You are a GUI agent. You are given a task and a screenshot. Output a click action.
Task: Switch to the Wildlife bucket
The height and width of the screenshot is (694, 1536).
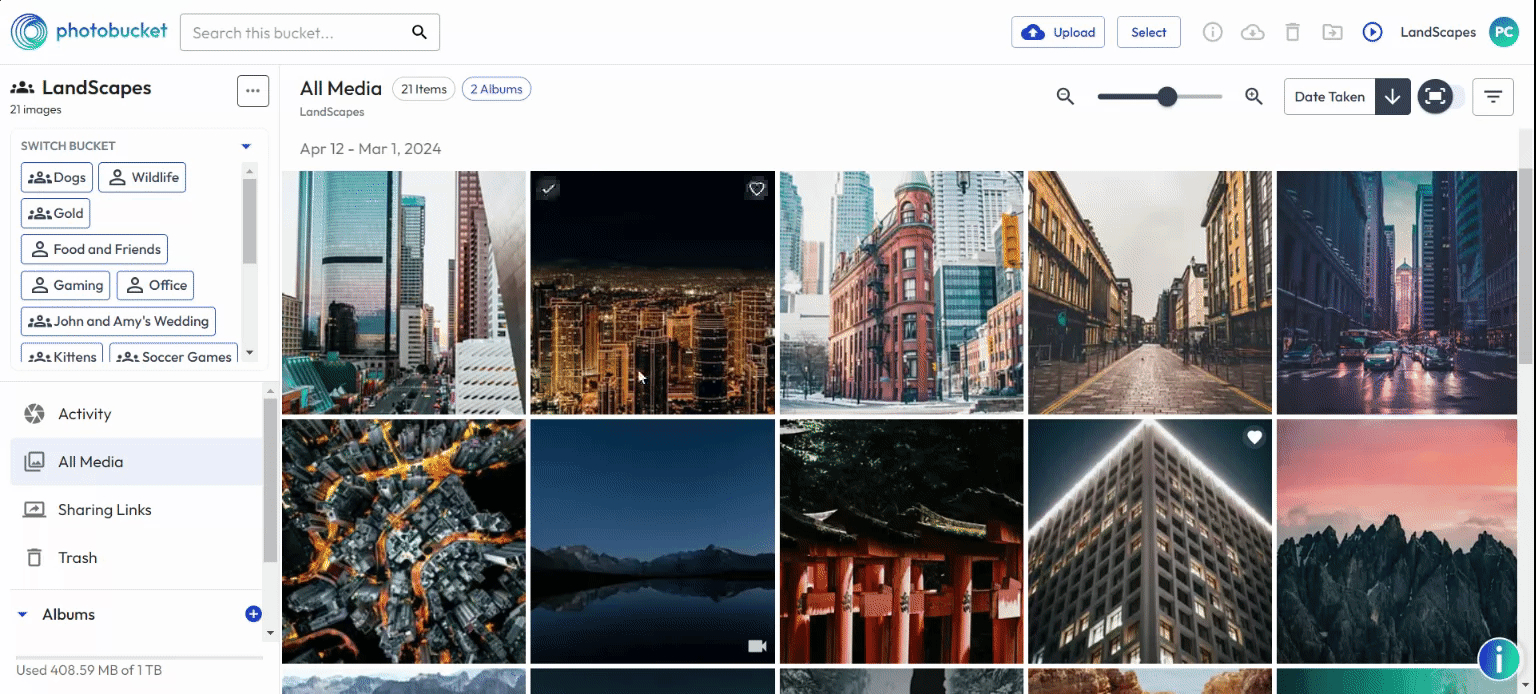[142, 177]
